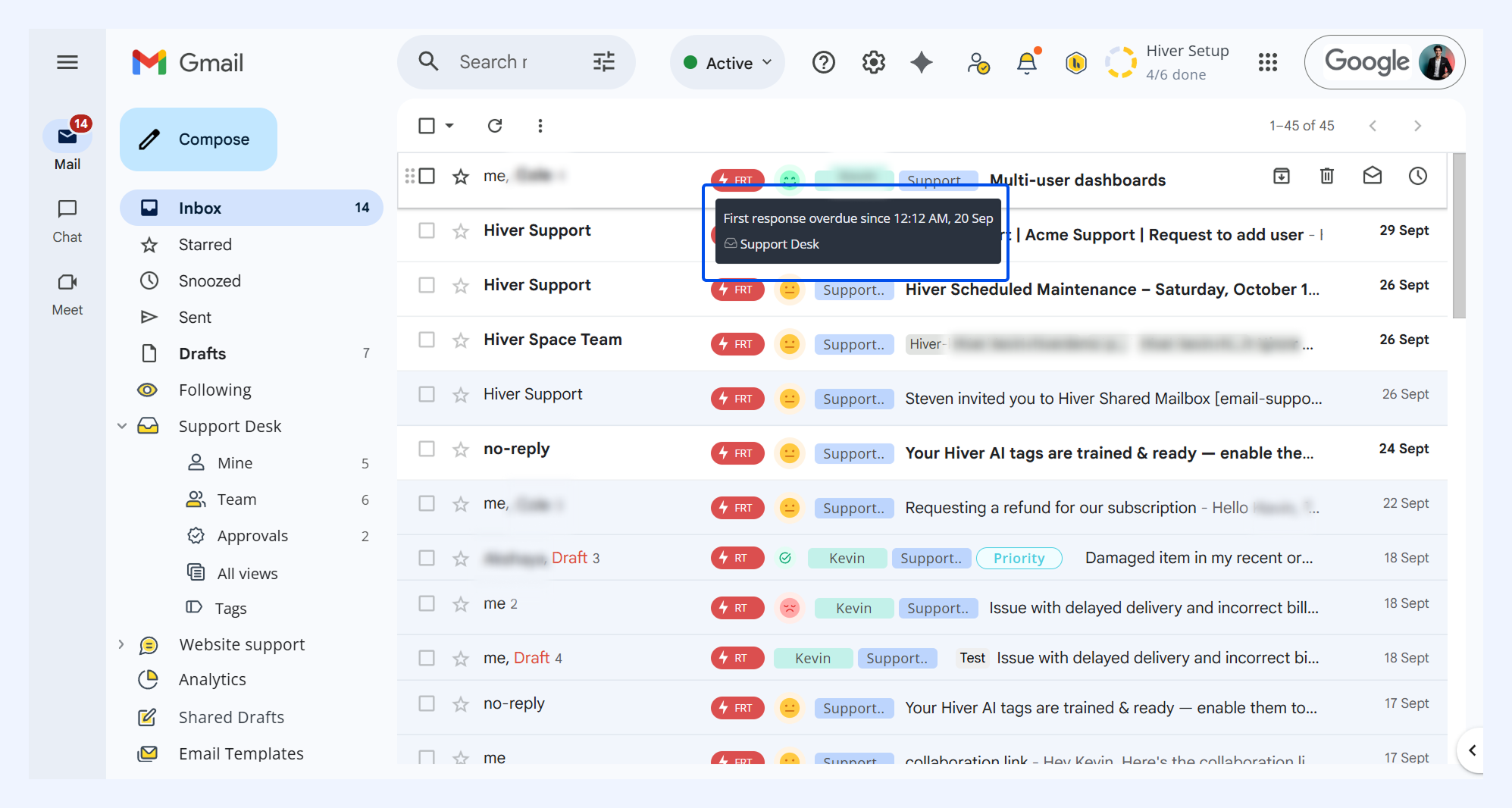This screenshot has width=1512, height=808.
Task: Star the refund request email
Action: tap(461, 504)
